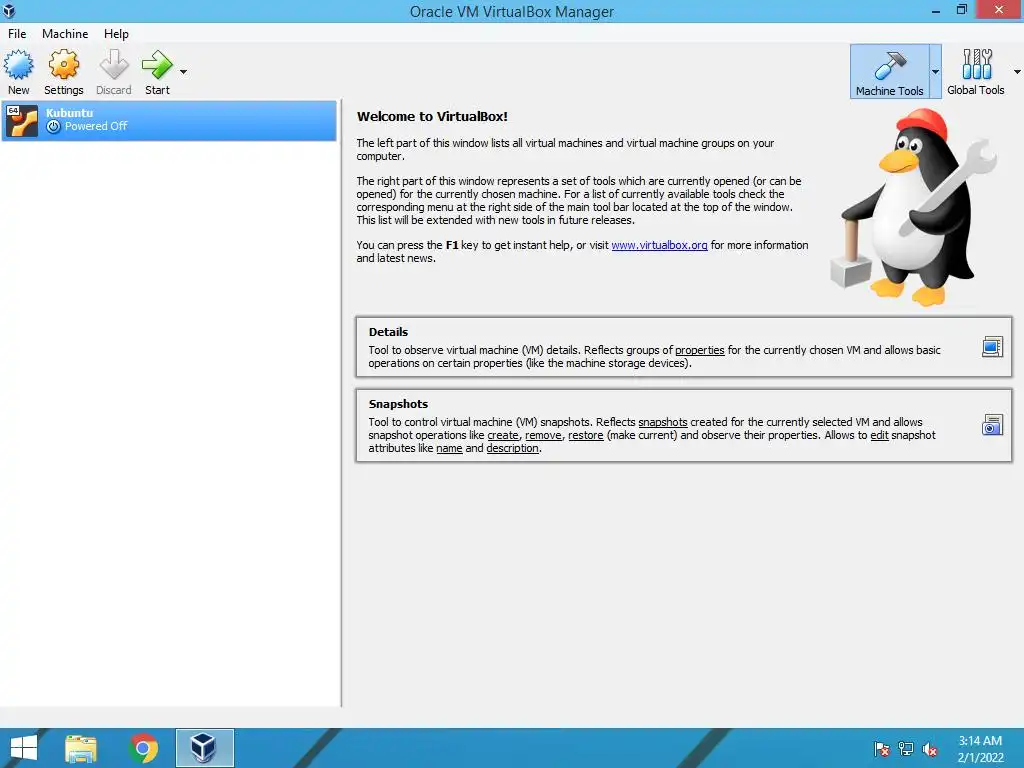Open the Windows Start button
Image resolution: width=1024 pixels, height=768 pixels.
(x=24, y=748)
